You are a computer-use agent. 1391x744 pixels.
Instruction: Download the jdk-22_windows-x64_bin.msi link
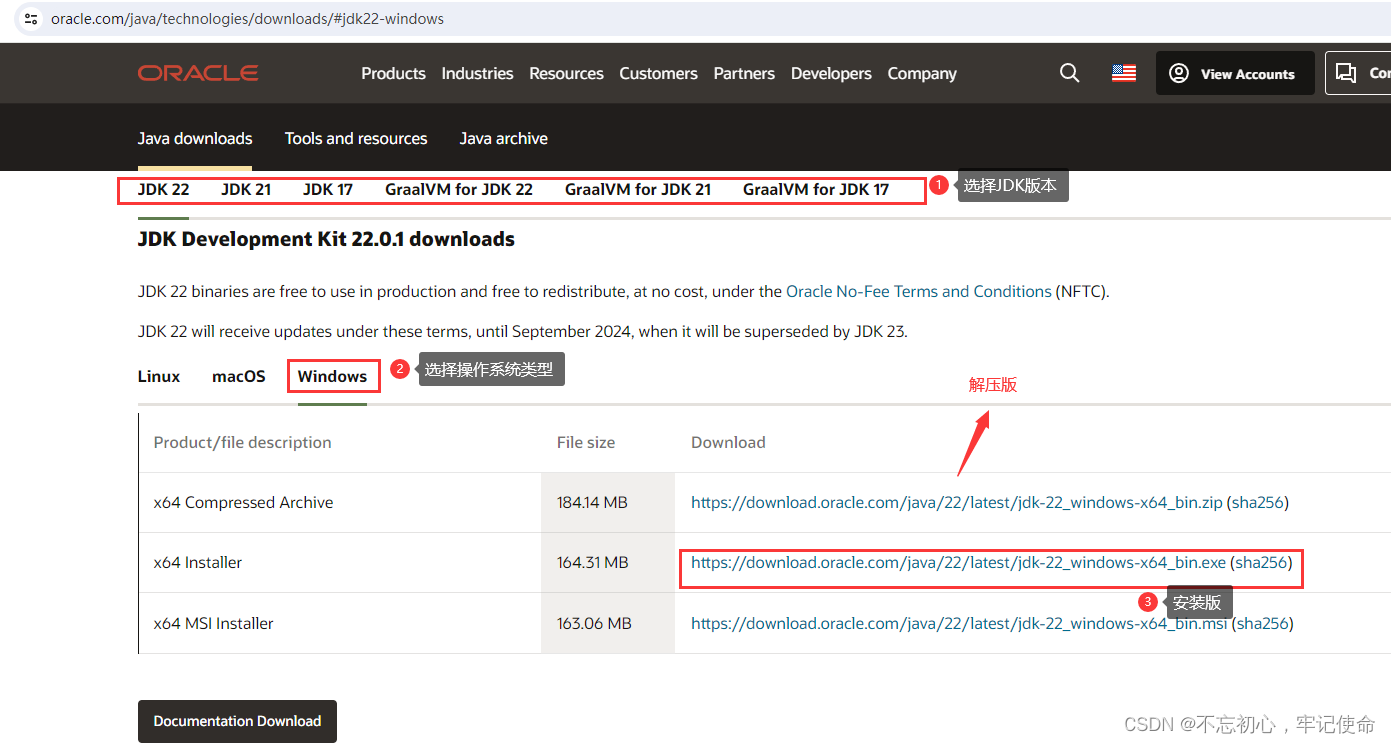[x=959, y=623]
